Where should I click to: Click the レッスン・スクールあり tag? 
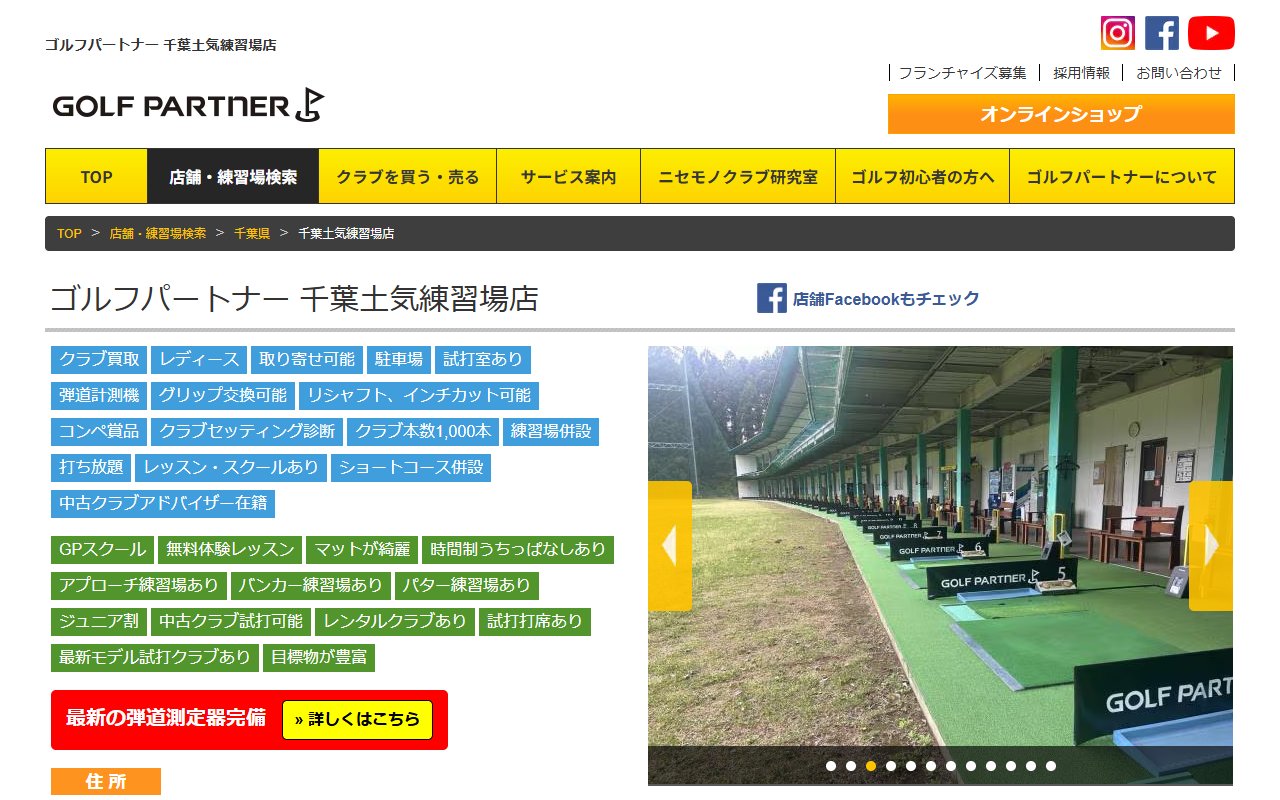point(231,468)
